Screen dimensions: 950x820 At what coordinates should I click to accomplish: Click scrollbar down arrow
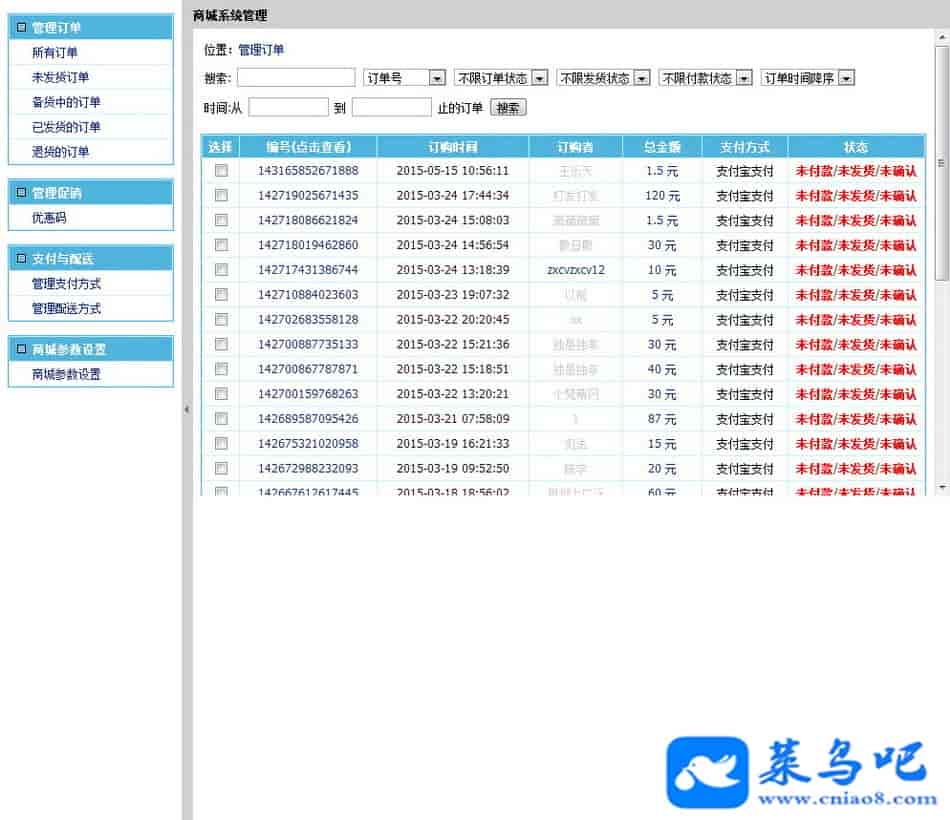click(942, 487)
